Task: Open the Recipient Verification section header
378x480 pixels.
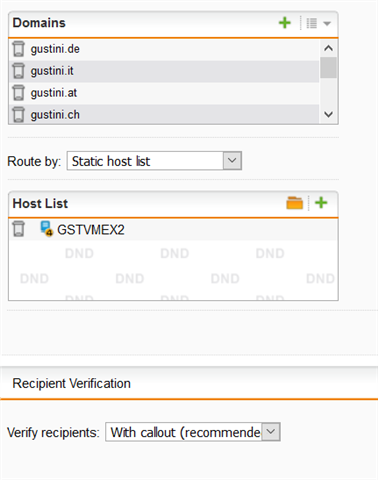Action: click(71, 383)
